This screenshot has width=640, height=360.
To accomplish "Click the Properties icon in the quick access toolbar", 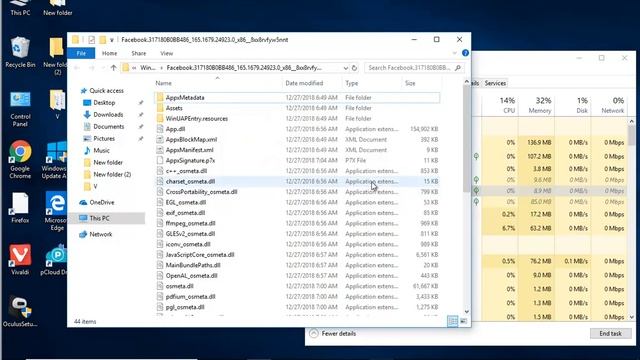I will pos(91,40).
